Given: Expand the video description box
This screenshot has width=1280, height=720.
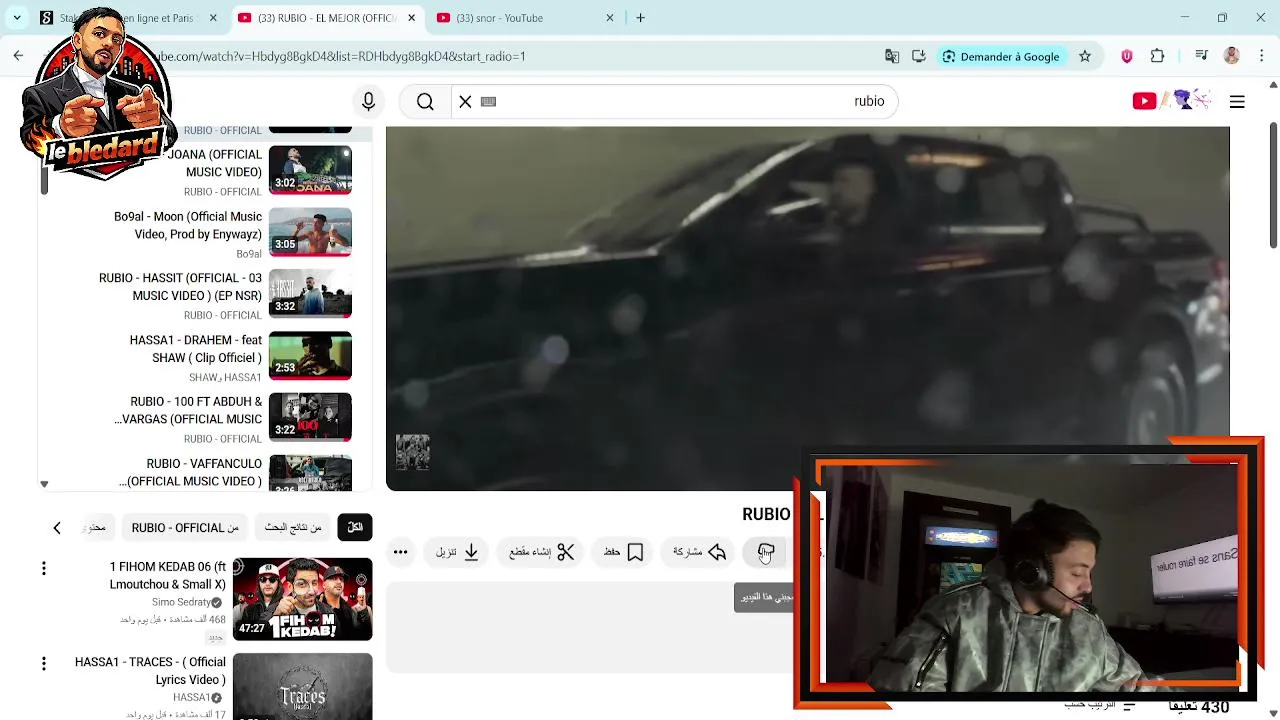Looking at the screenshot, I should click(590, 628).
